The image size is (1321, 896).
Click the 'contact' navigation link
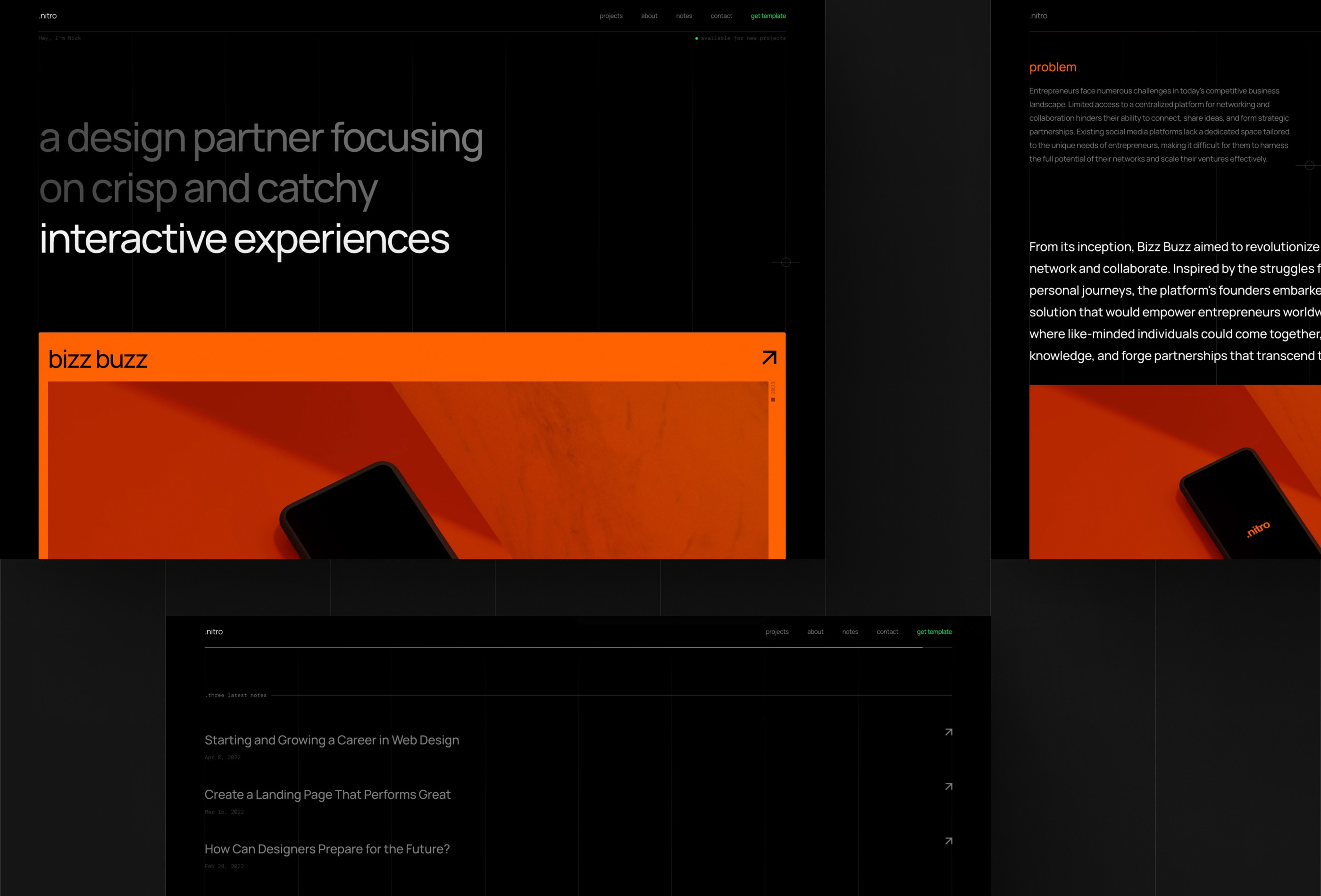click(722, 16)
